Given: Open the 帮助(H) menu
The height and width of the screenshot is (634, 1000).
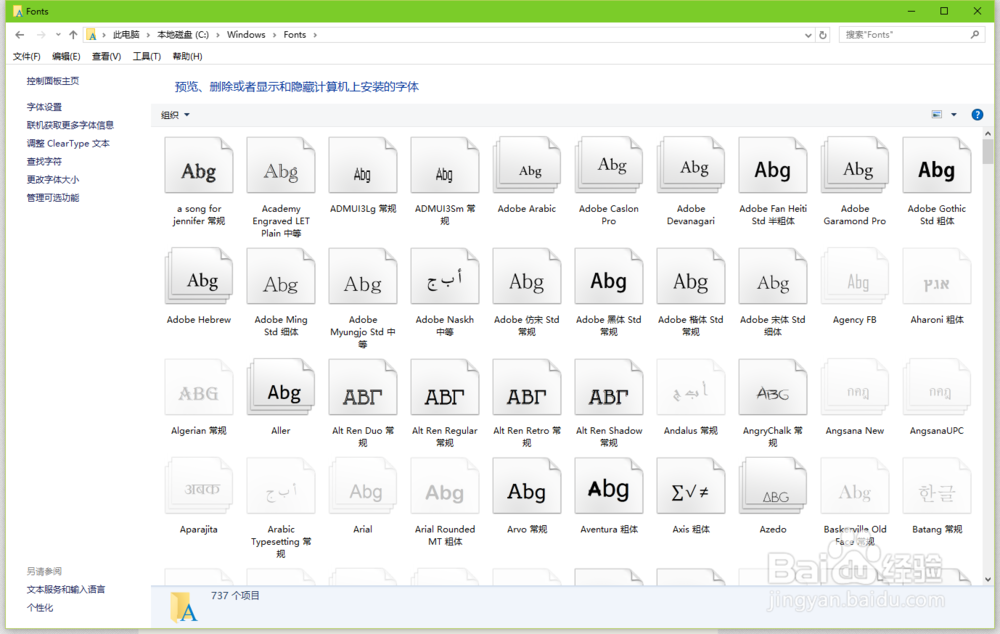Looking at the screenshot, I should pos(188,56).
